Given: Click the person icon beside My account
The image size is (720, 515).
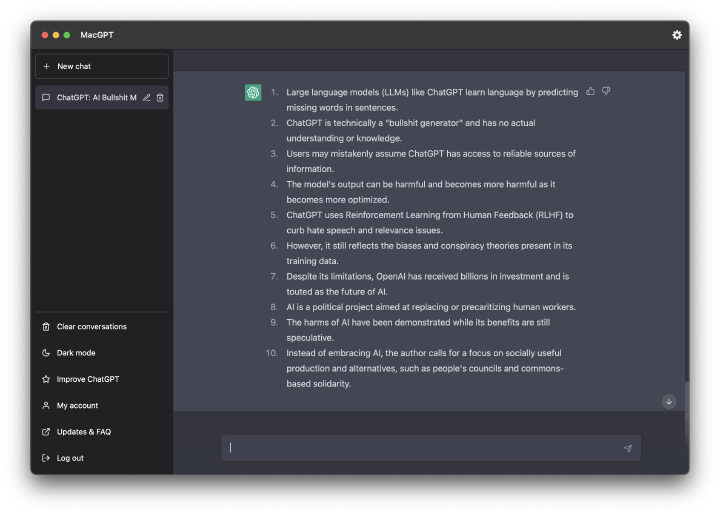Looking at the screenshot, I should pyautogui.click(x=46, y=405).
